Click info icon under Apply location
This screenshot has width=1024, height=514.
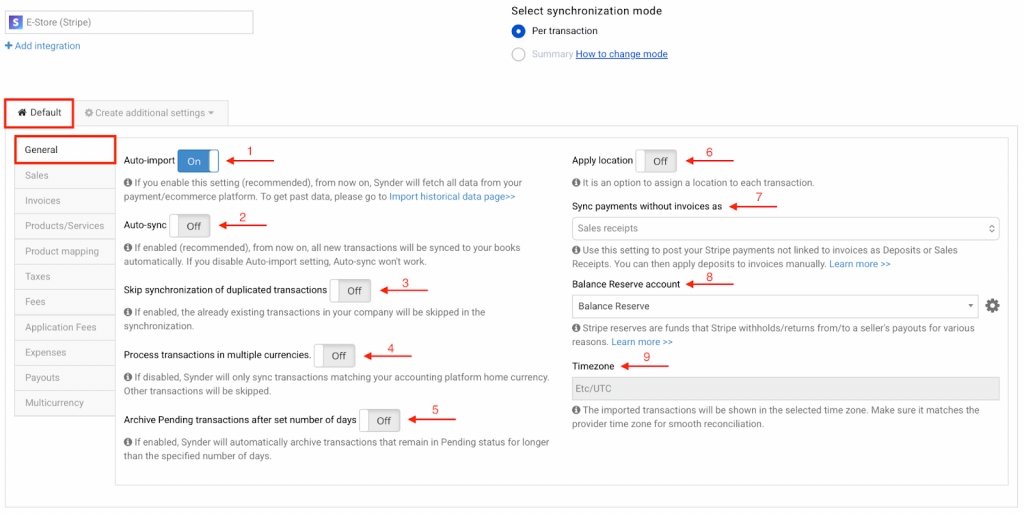click(577, 183)
